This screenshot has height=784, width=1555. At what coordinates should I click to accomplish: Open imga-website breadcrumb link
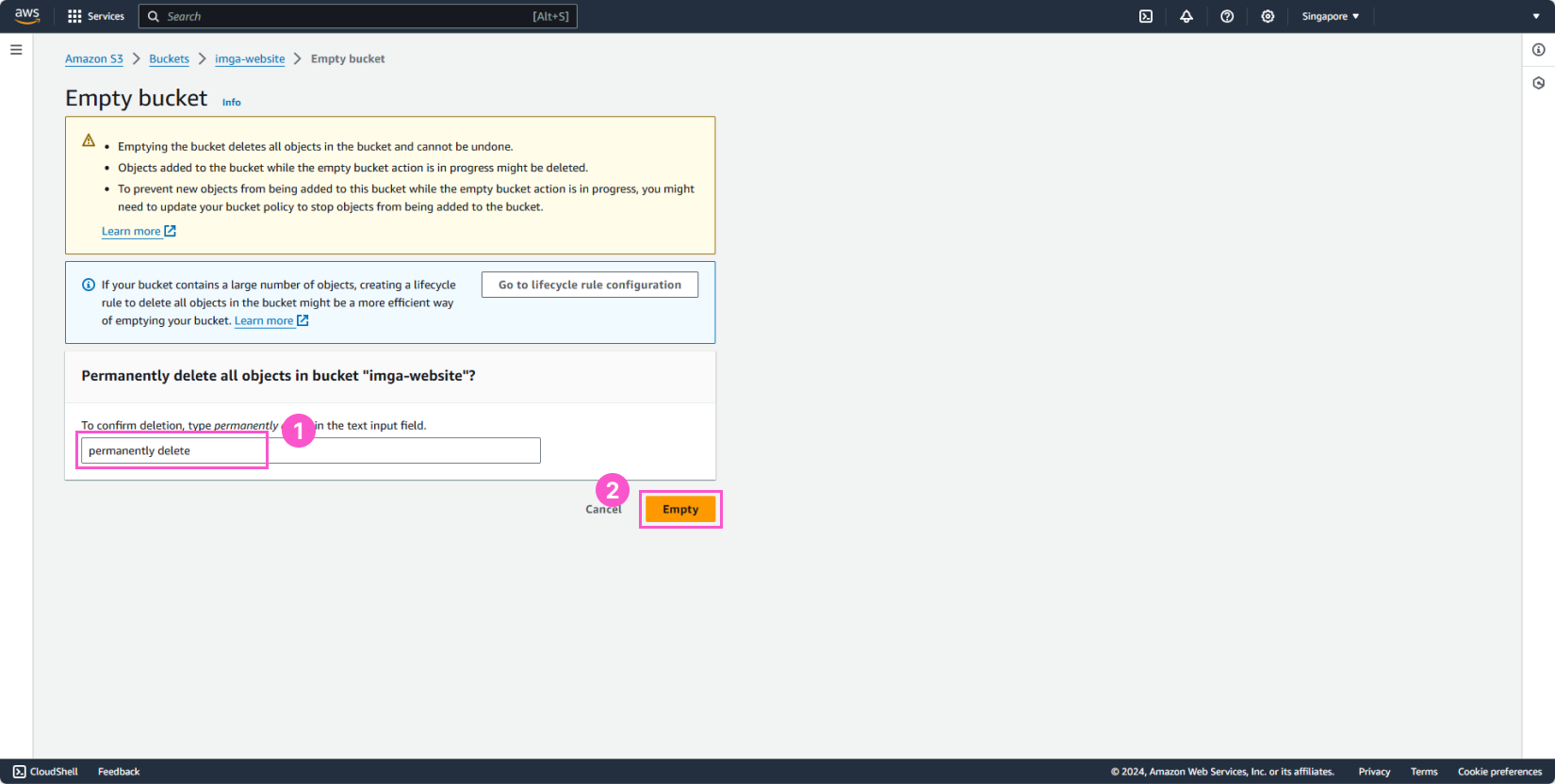click(250, 58)
